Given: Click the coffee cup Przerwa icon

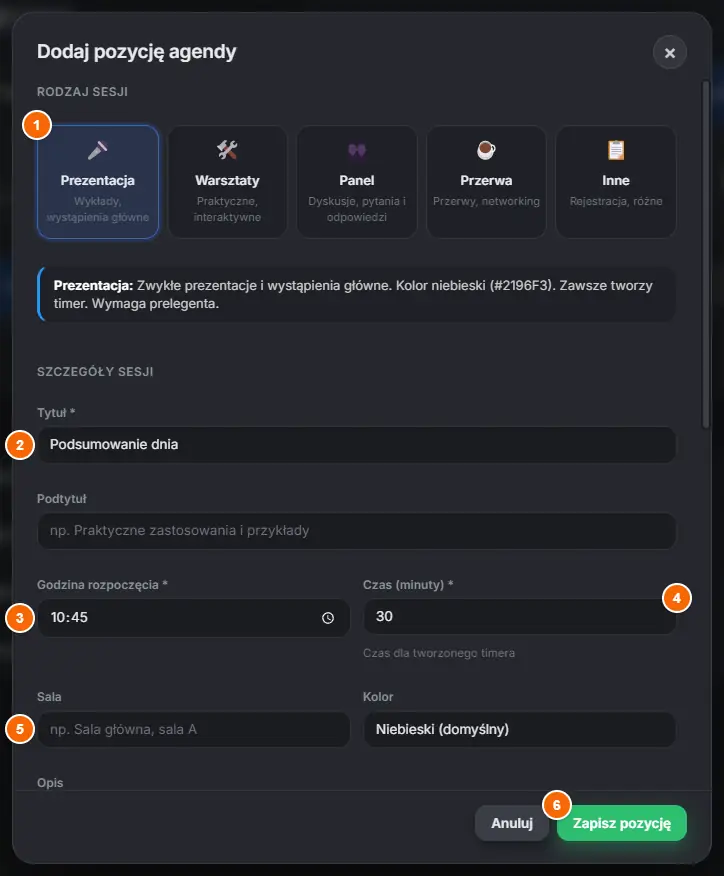Looking at the screenshot, I should (486, 150).
